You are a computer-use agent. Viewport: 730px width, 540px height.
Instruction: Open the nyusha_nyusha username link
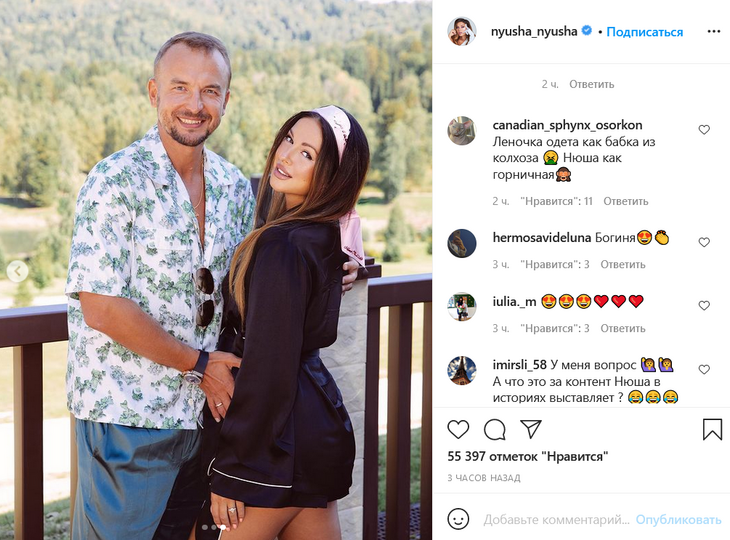point(534,32)
